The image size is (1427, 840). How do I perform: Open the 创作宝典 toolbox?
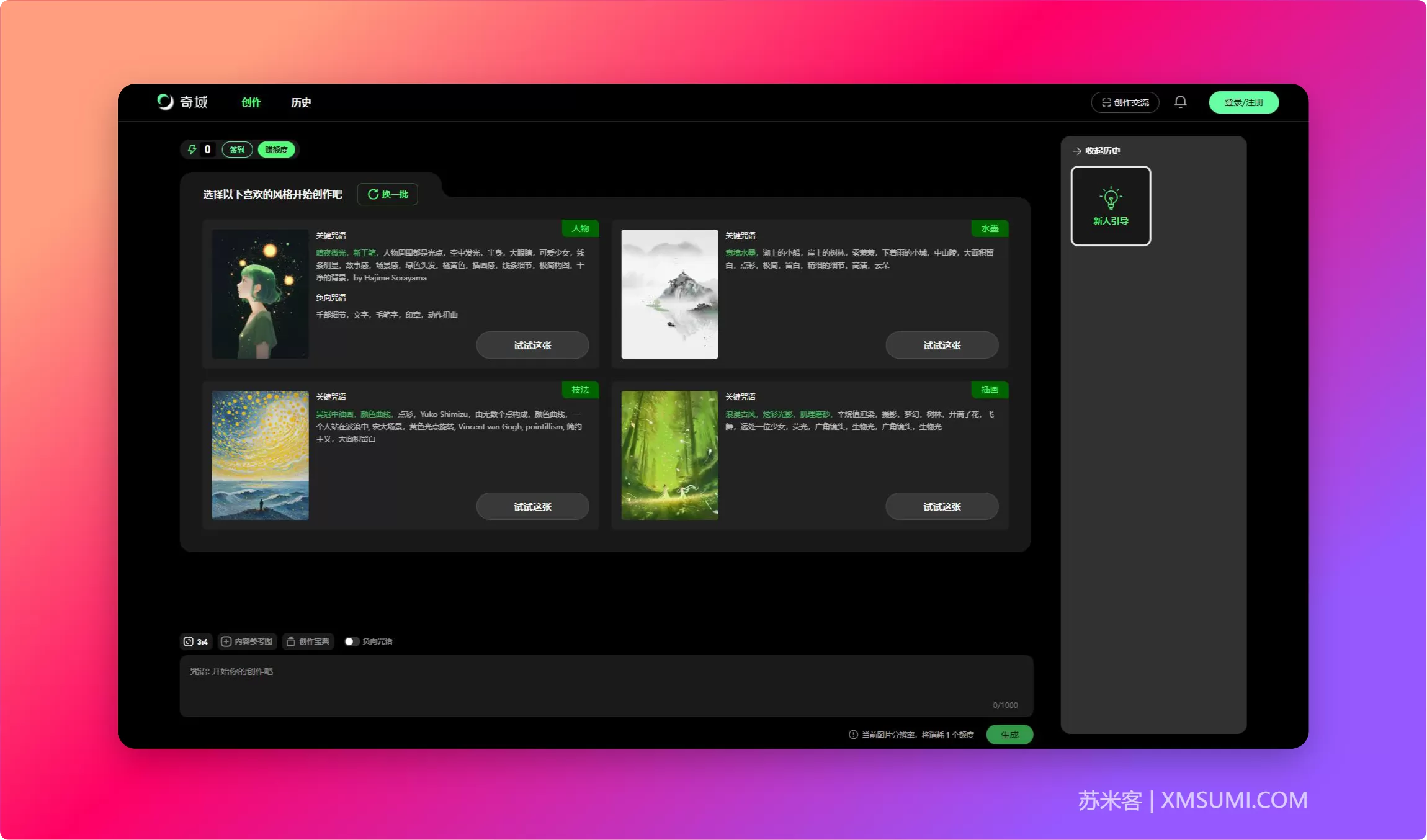(x=308, y=641)
